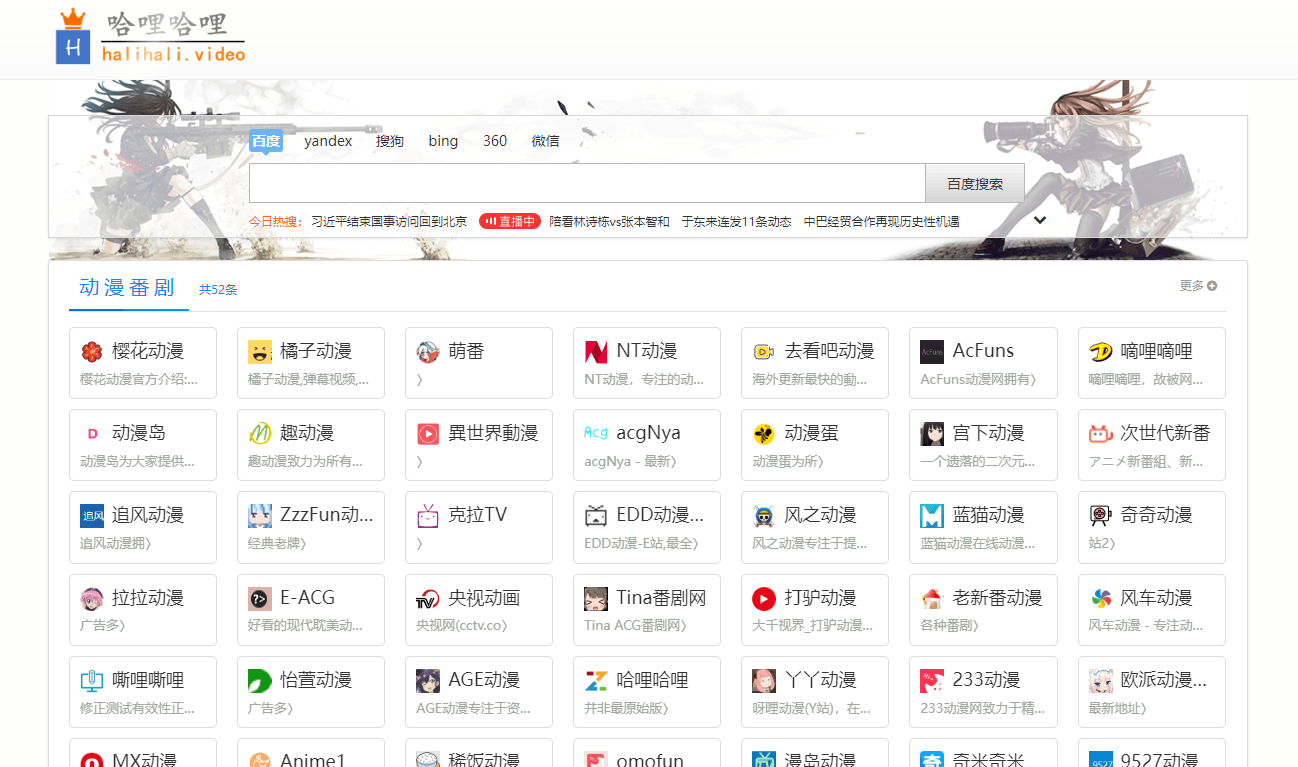Click the 萌番 card icon
The image size is (1298, 767).
(428, 352)
